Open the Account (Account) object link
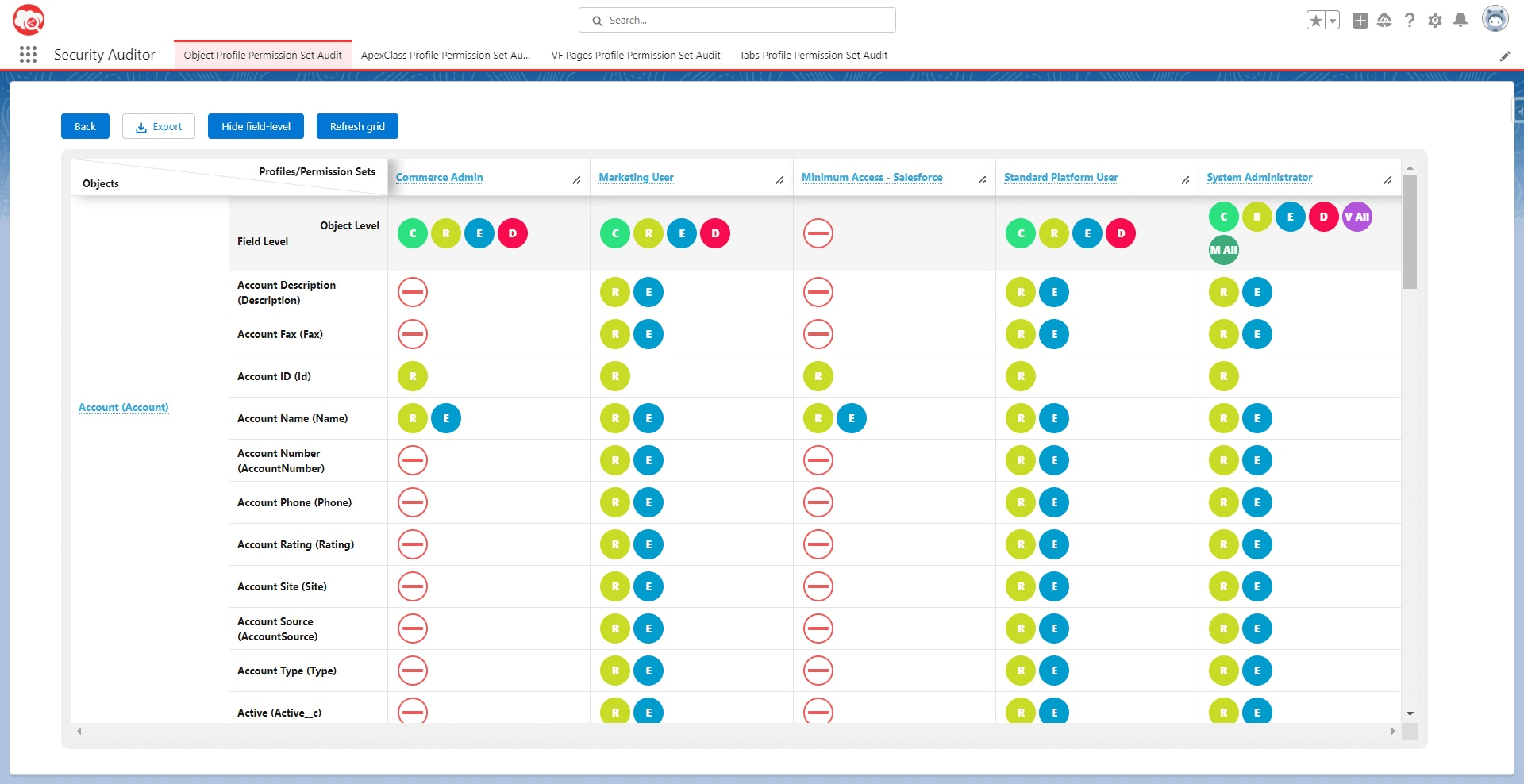Screen dimensions: 1524x784 (x=123, y=407)
